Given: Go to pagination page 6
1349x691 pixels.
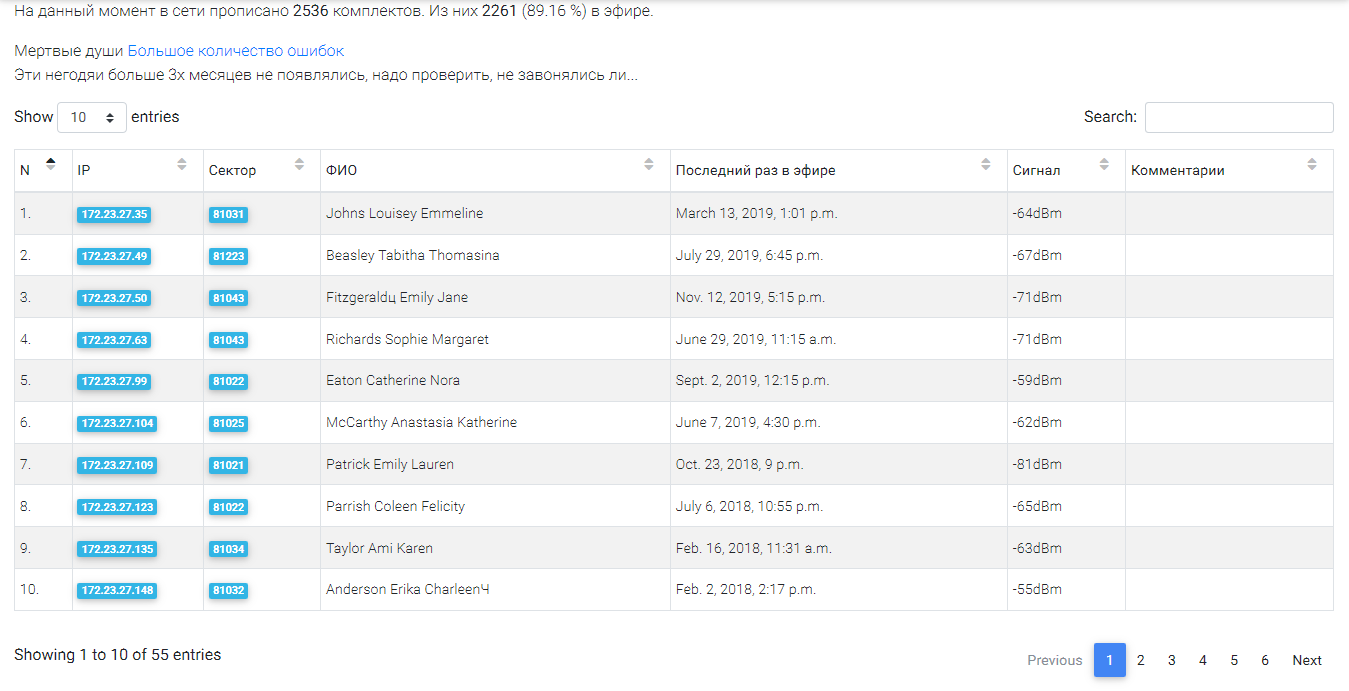Looking at the screenshot, I should 1265,660.
